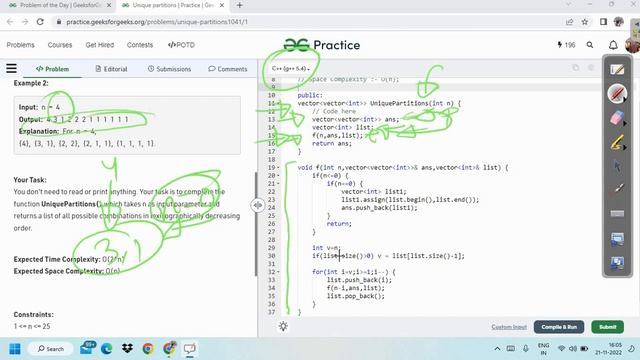Screen dimensions: 640x360
Task: Select the laser pointer wand tool
Action: pos(617,190)
